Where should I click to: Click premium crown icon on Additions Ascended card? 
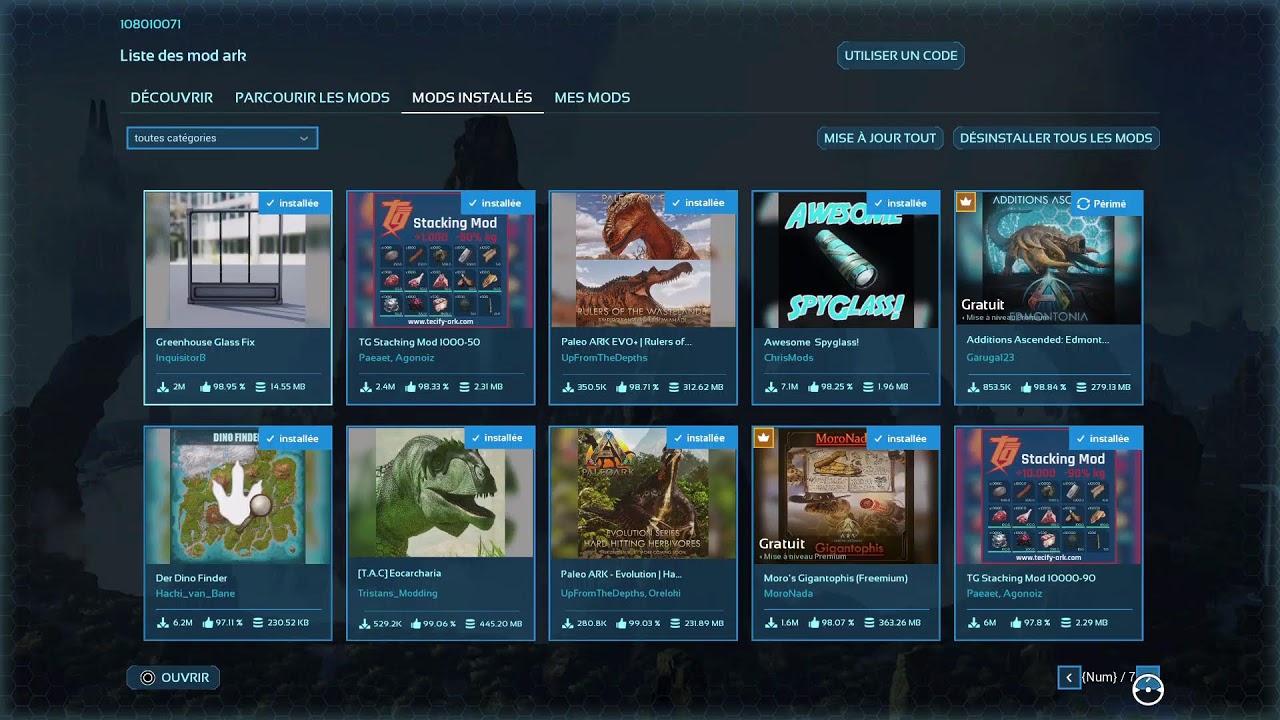click(x=965, y=202)
